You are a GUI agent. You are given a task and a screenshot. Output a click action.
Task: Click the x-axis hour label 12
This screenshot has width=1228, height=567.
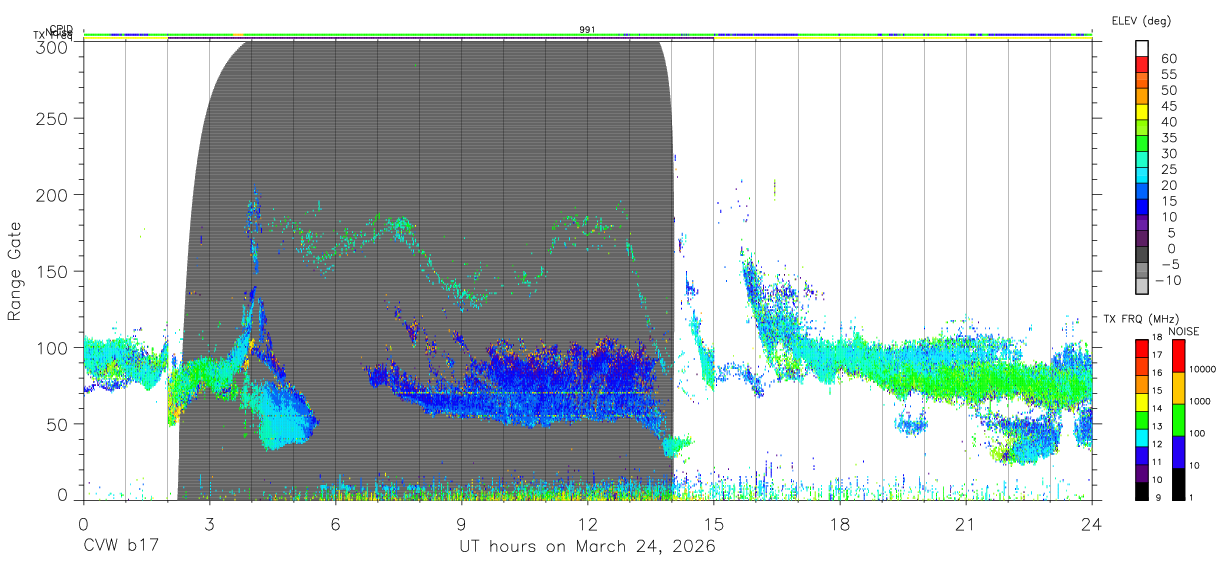[x=588, y=523]
